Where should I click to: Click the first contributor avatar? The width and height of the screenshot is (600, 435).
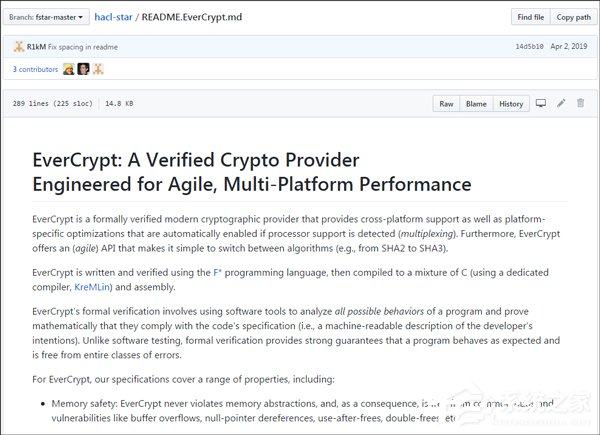click(x=69, y=69)
